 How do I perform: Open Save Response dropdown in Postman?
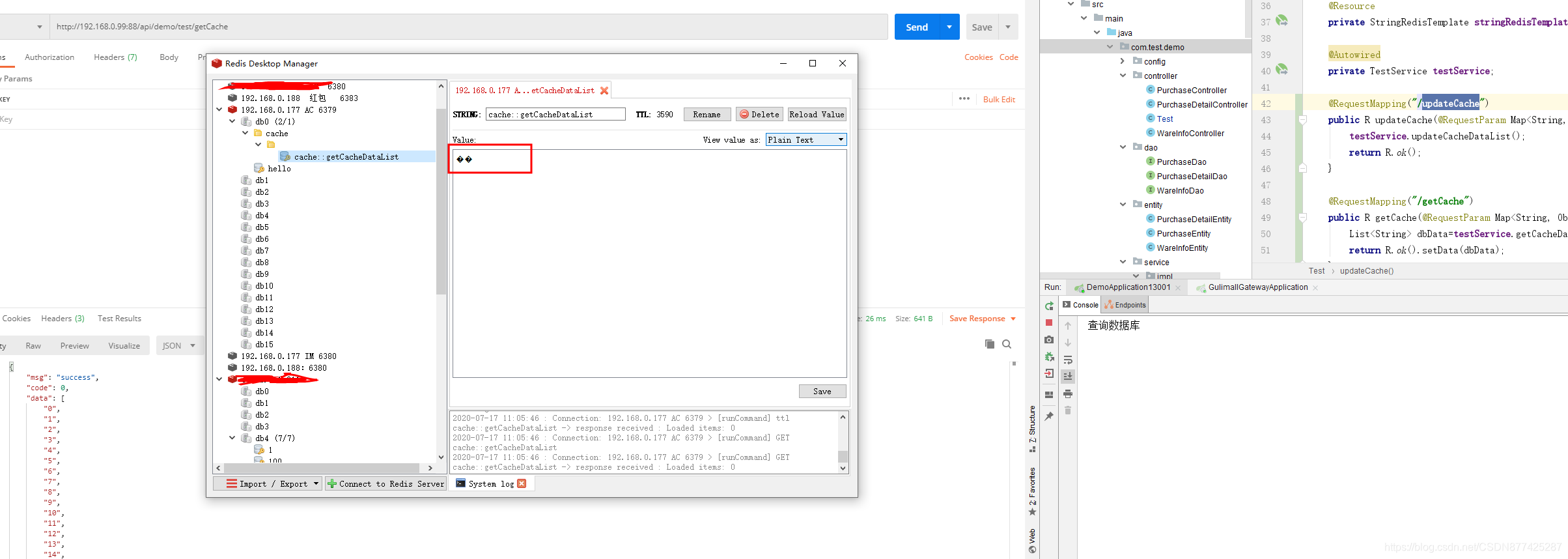click(x=983, y=319)
